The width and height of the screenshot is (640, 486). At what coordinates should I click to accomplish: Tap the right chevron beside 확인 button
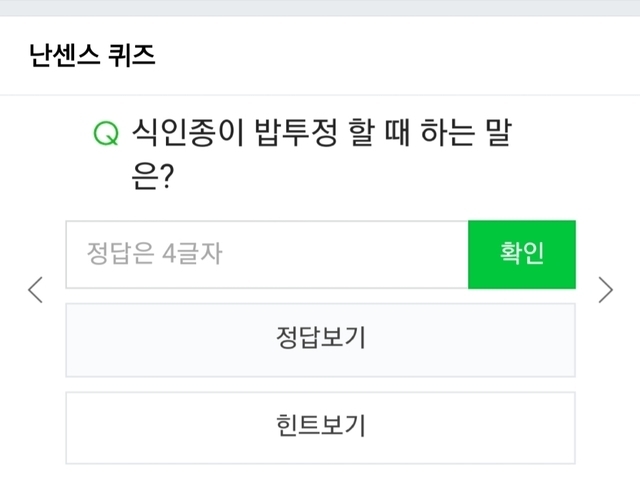[x=605, y=290]
